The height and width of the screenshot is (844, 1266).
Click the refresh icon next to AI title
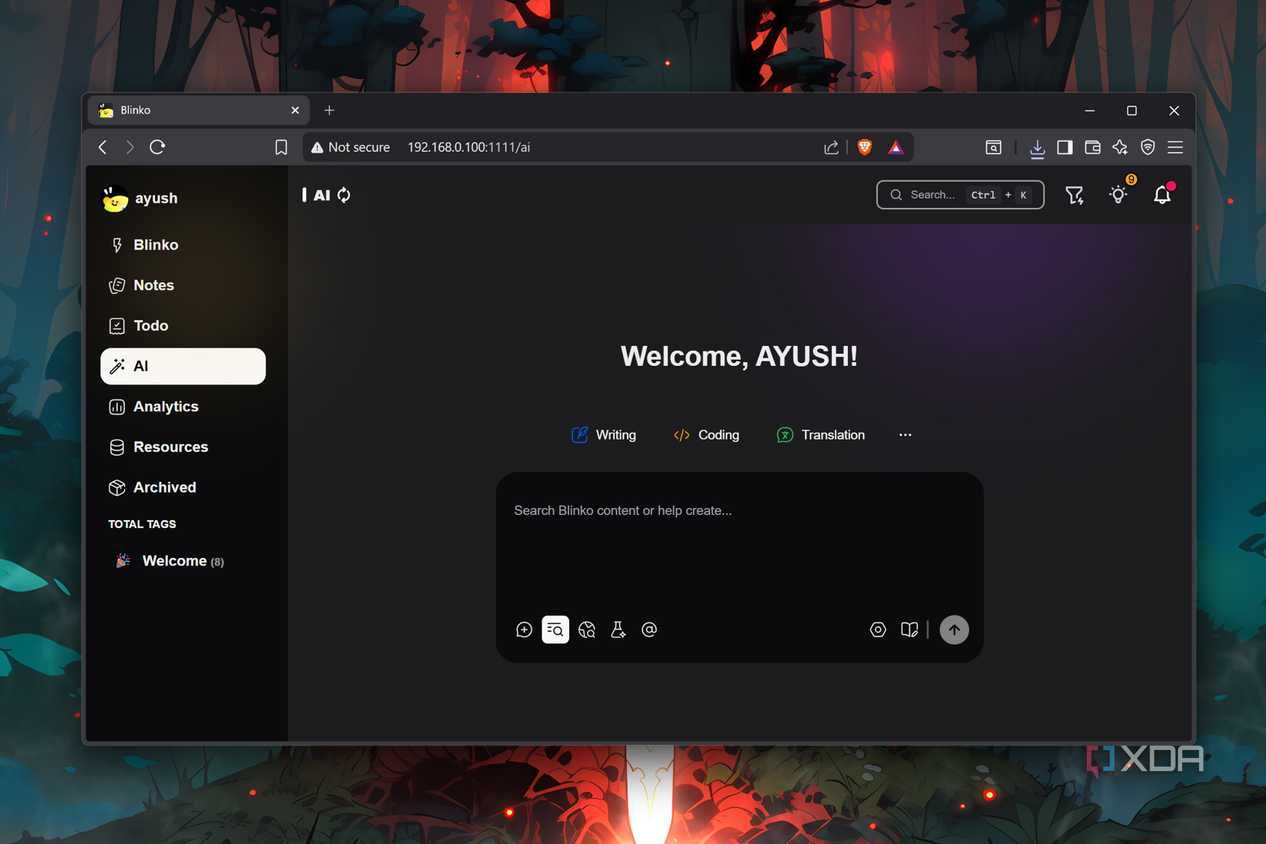(x=344, y=195)
